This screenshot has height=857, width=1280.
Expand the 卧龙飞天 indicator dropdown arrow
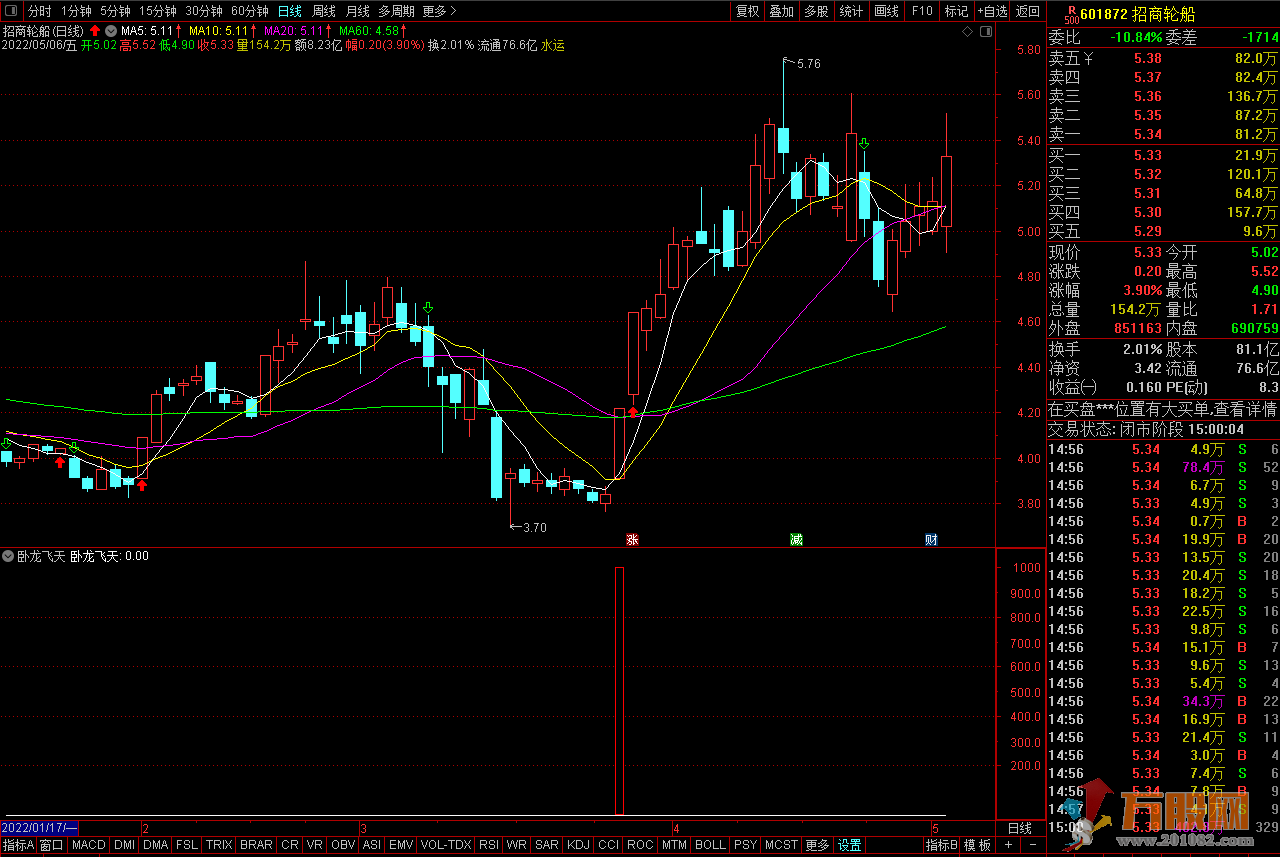pyautogui.click(x=8, y=555)
